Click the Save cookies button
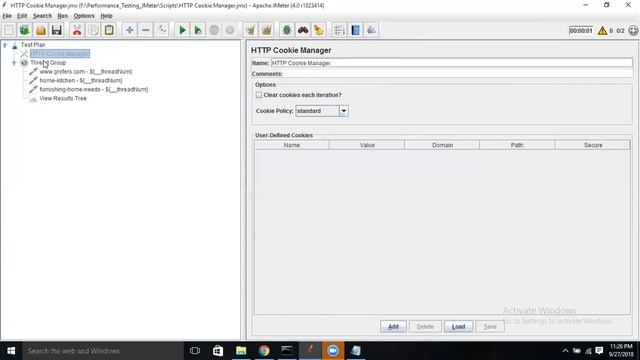Image resolution: width=640 pixels, height=360 pixels. coord(490,327)
